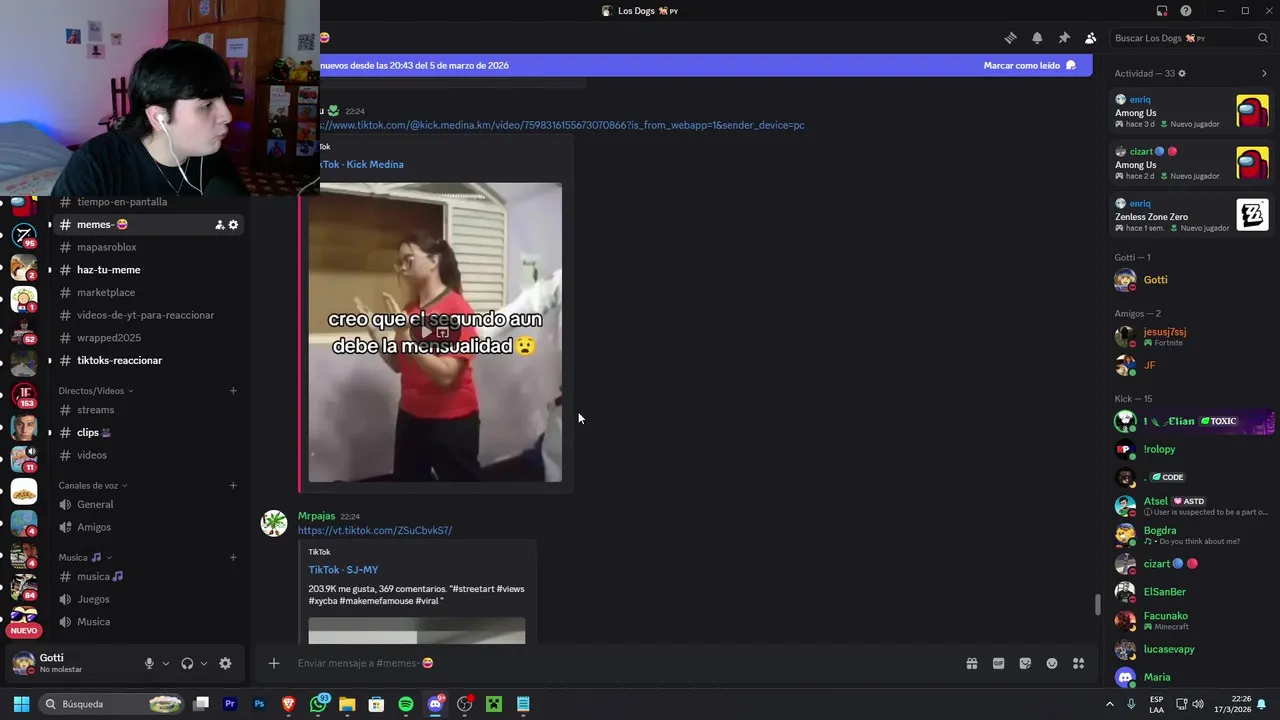Click the chat scrollbar thumb
Screen dimensions: 1280x720
pos(1097,605)
